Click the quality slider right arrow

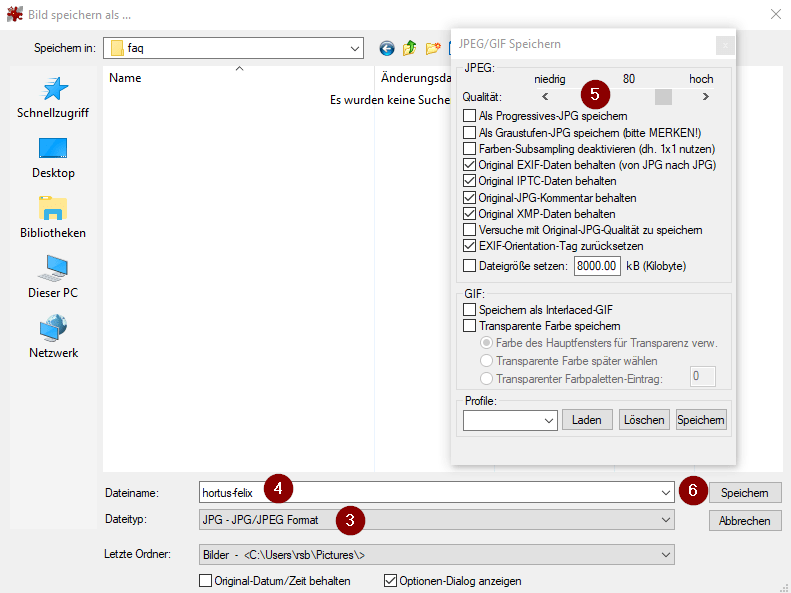coord(705,97)
